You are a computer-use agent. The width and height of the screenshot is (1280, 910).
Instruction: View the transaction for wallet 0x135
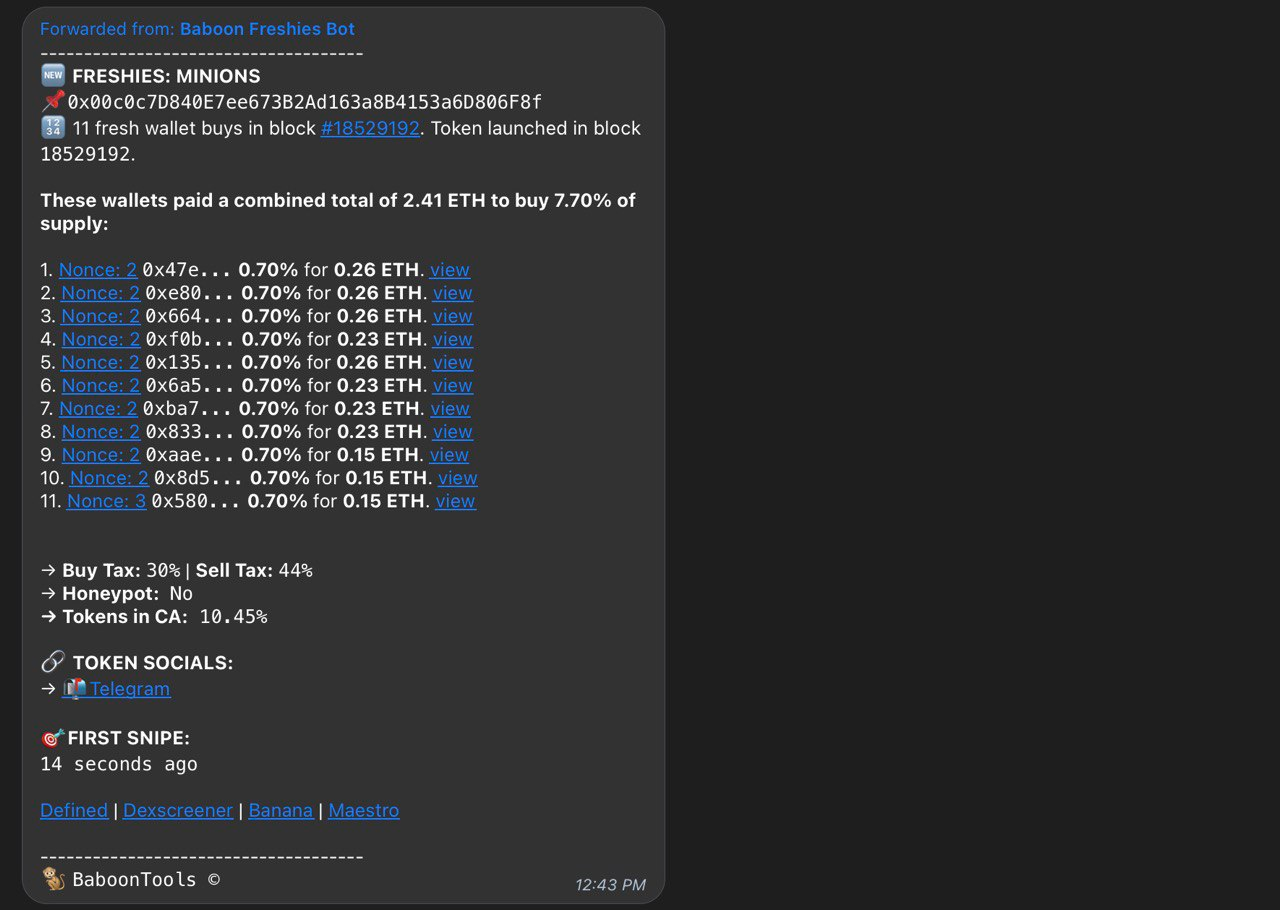pyautogui.click(x=452, y=362)
